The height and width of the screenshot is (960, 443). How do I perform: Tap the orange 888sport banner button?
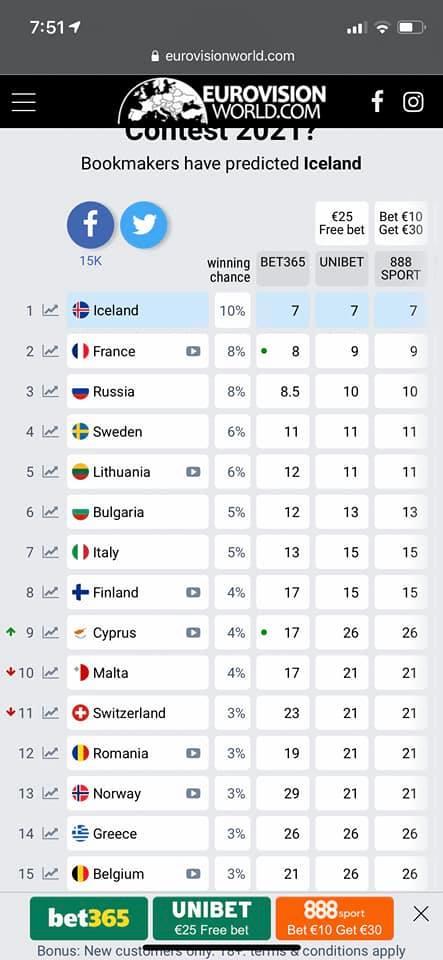click(335, 918)
